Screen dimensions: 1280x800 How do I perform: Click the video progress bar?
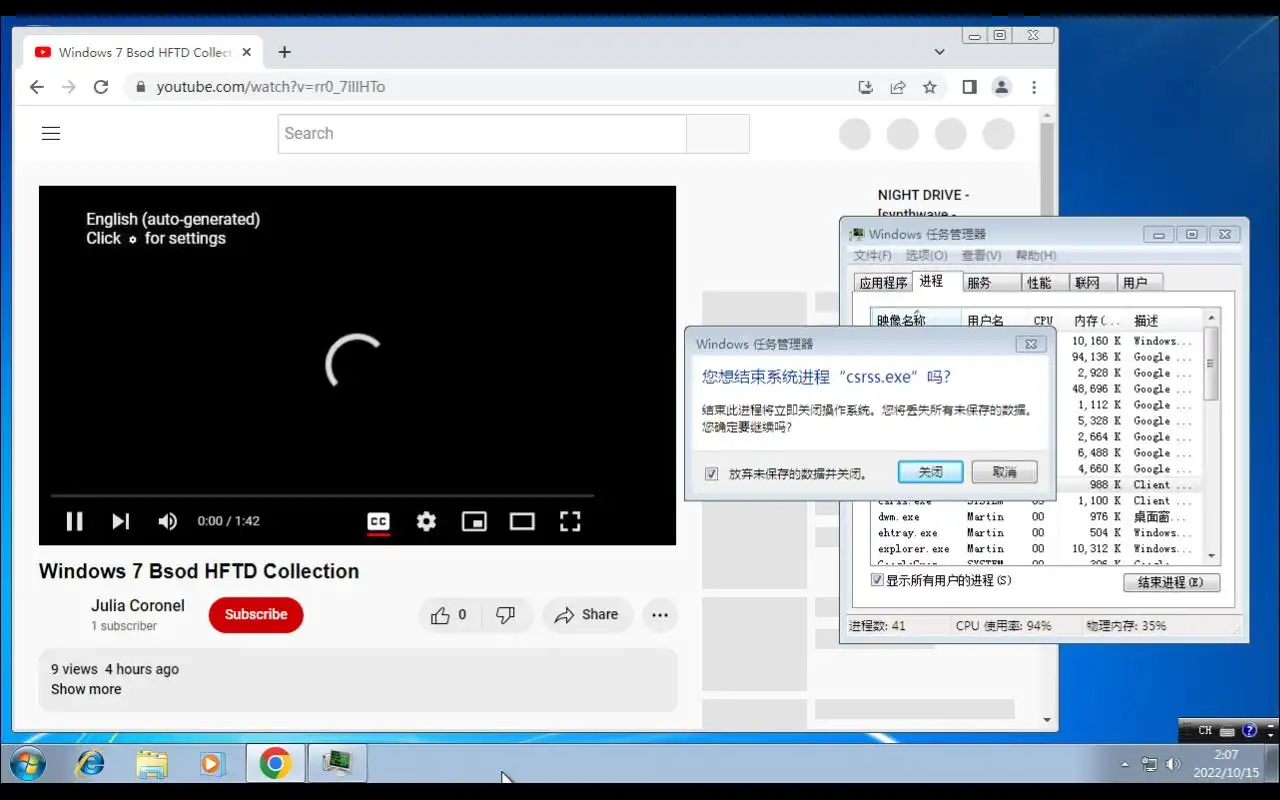tap(322, 495)
